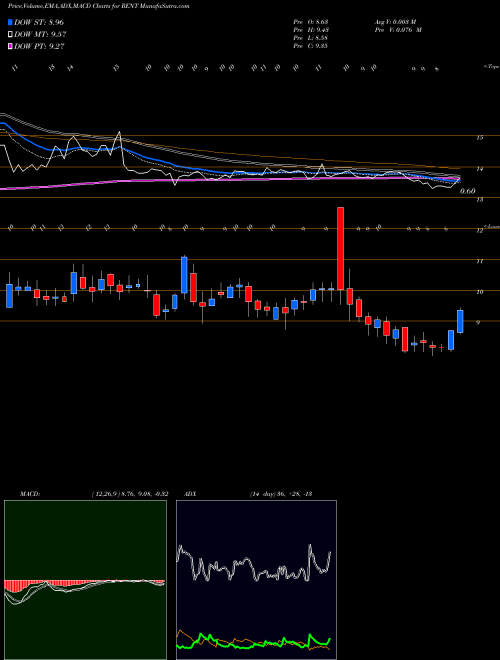Click the 10 price axis label
Image resolution: width=500 pixels, height=660 pixels.
[x=479, y=292]
